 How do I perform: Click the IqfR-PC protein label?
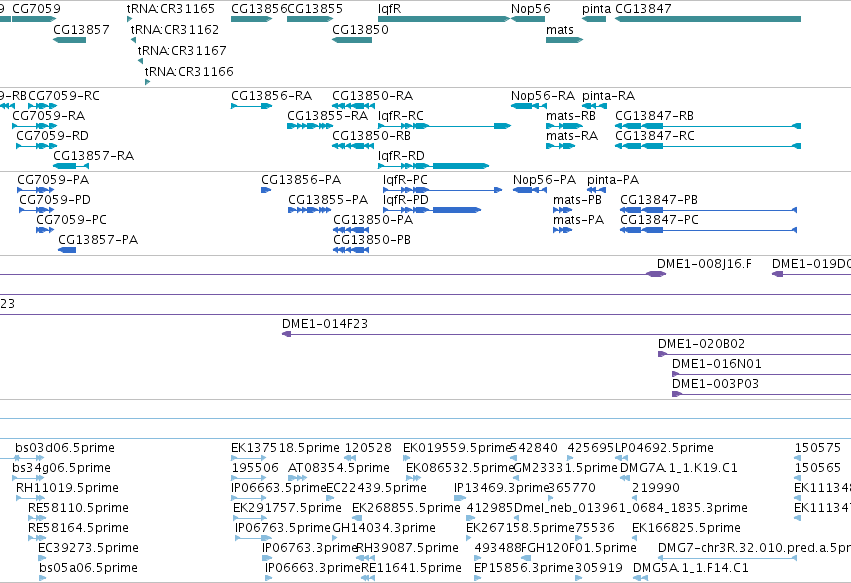(405, 180)
